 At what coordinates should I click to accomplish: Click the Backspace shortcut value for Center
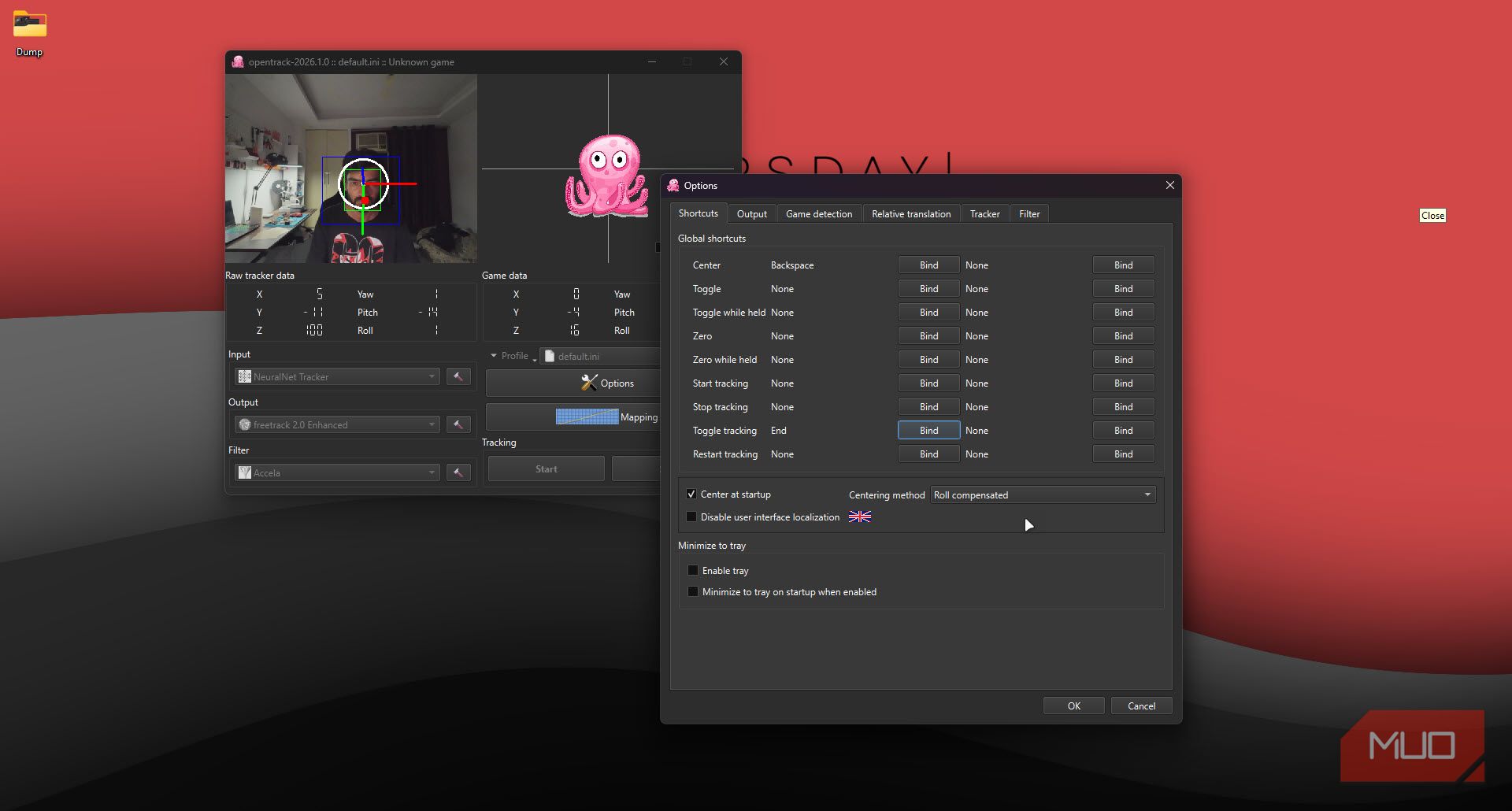[x=792, y=265]
